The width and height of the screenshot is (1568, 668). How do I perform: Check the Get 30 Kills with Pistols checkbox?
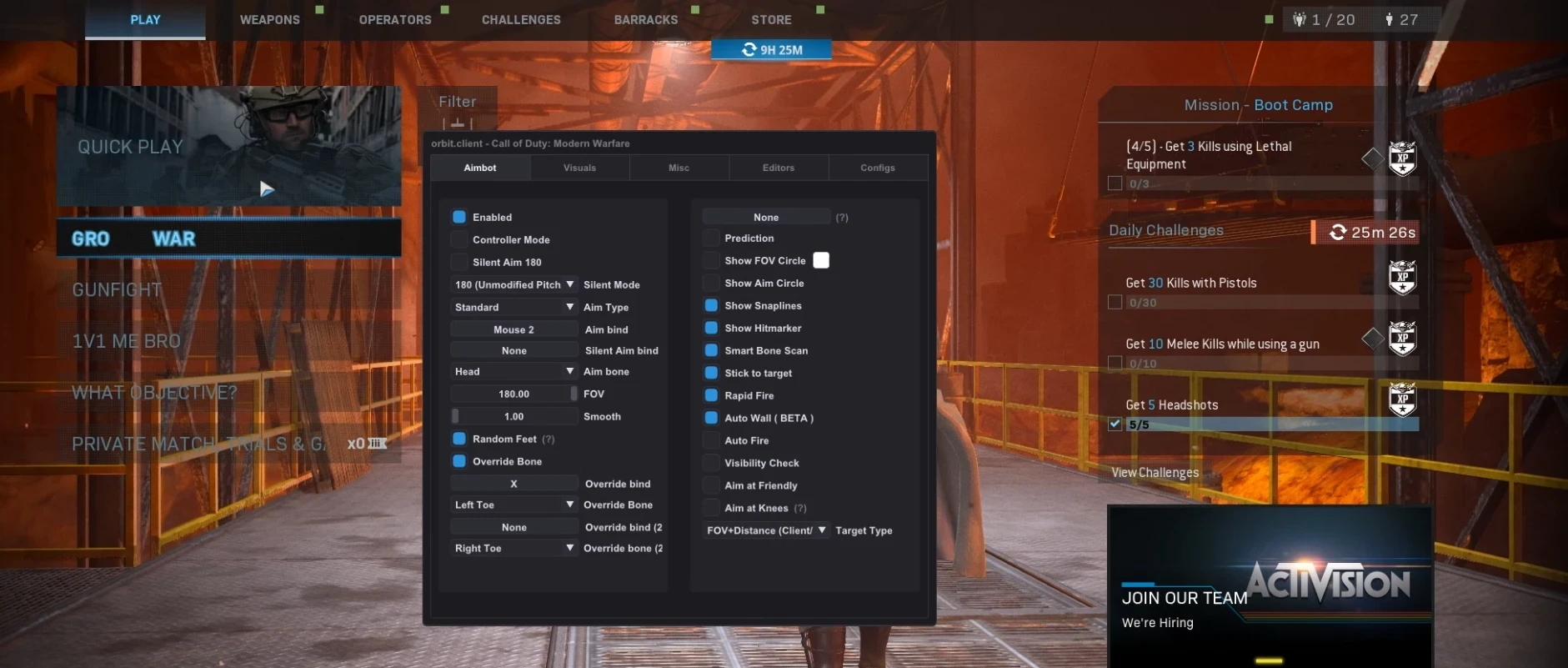click(x=1115, y=302)
